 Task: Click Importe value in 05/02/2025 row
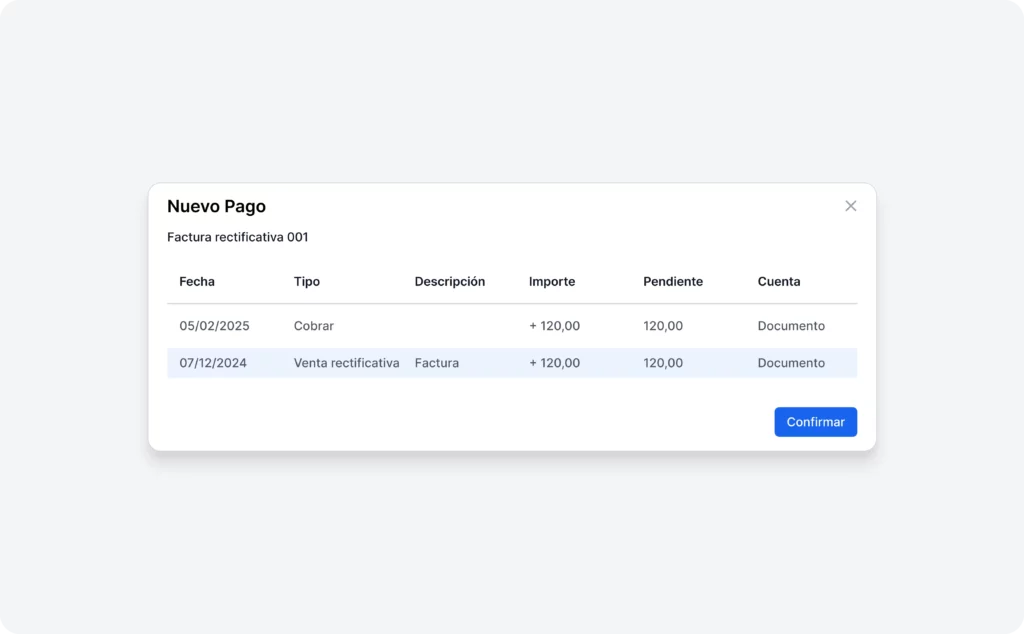click(554, 326)
